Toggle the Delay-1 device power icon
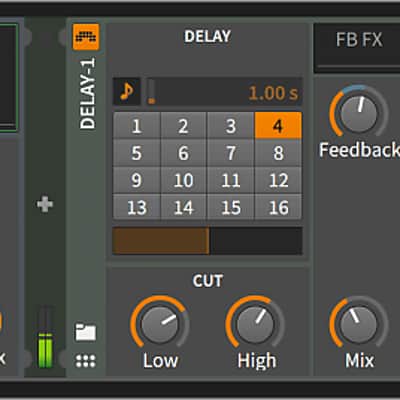400x400 pixels. point(86,37)
